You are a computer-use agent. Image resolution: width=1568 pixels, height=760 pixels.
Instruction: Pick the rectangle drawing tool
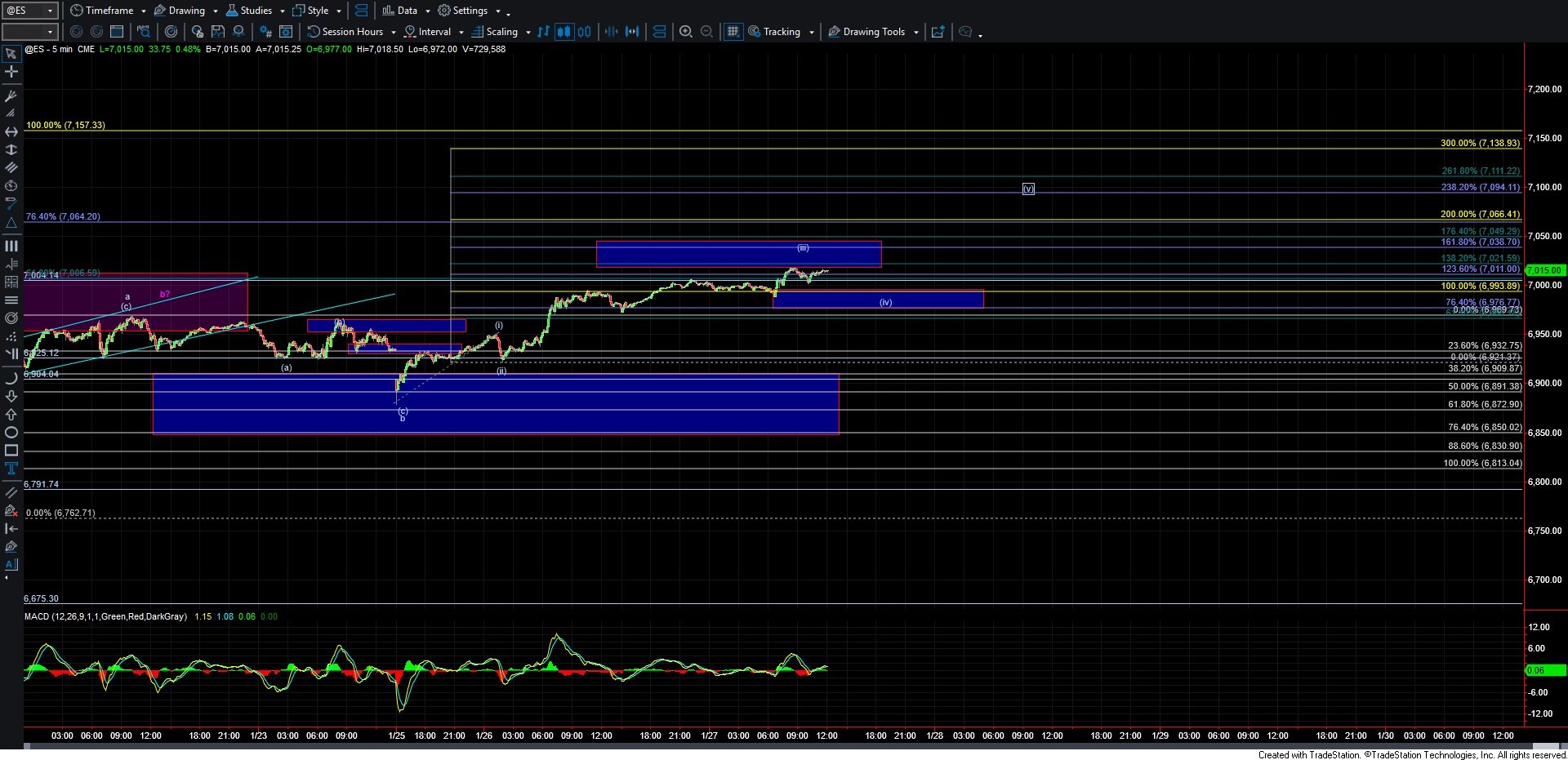pyautogui.click(x=11, y=451)
